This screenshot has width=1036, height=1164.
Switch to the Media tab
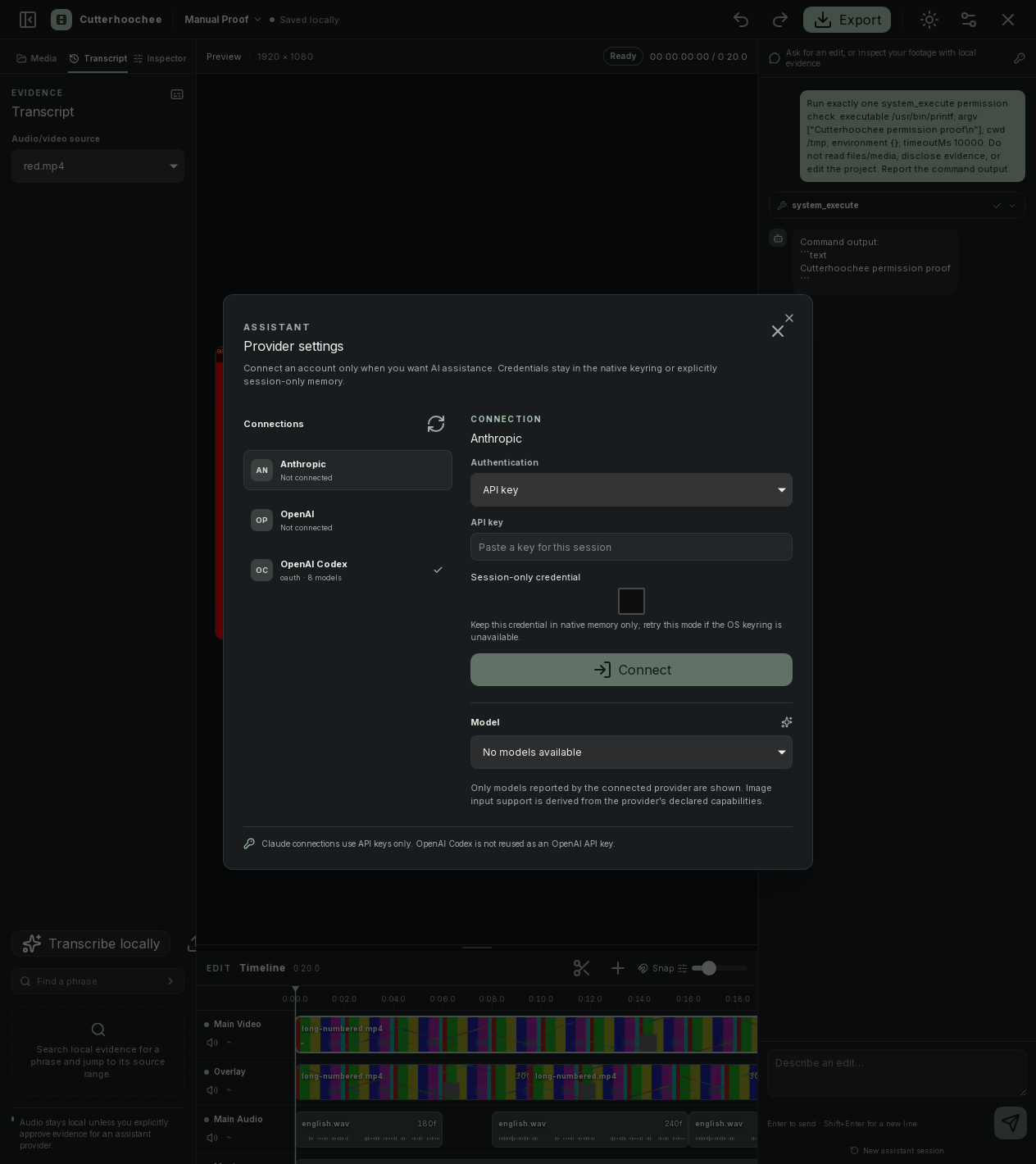[x=37, y=58]
